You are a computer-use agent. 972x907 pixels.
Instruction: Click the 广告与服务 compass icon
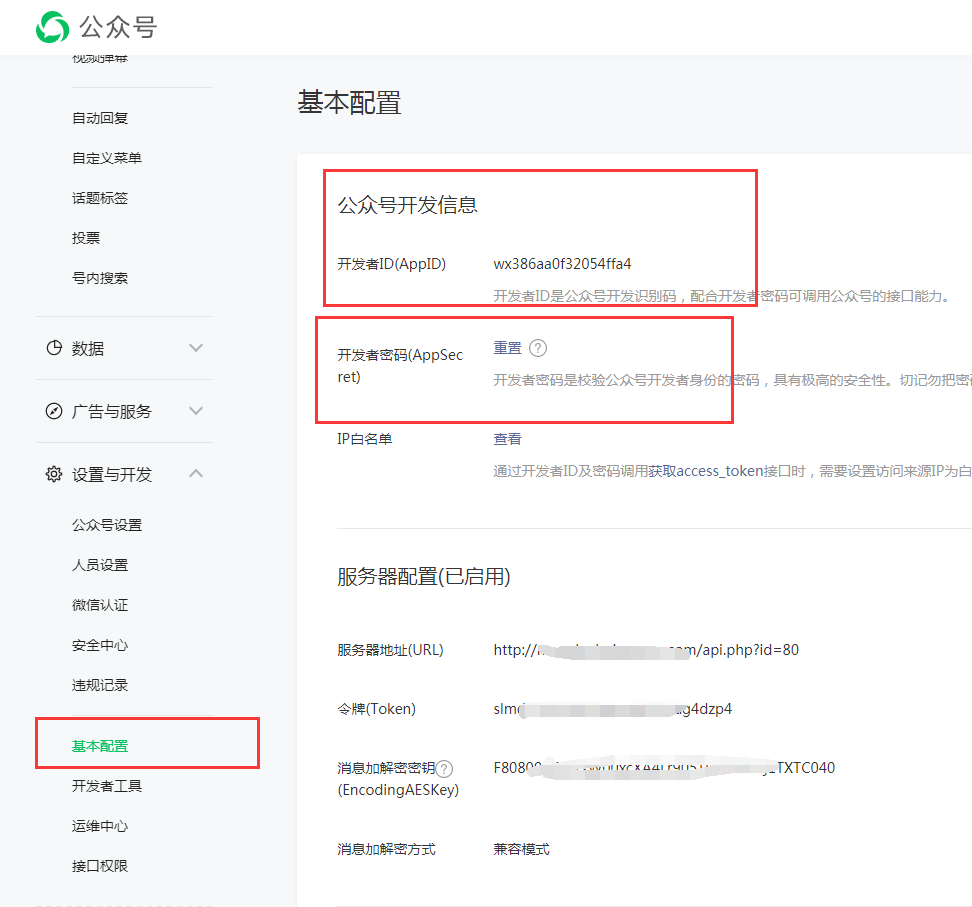(x=54, y=411)
